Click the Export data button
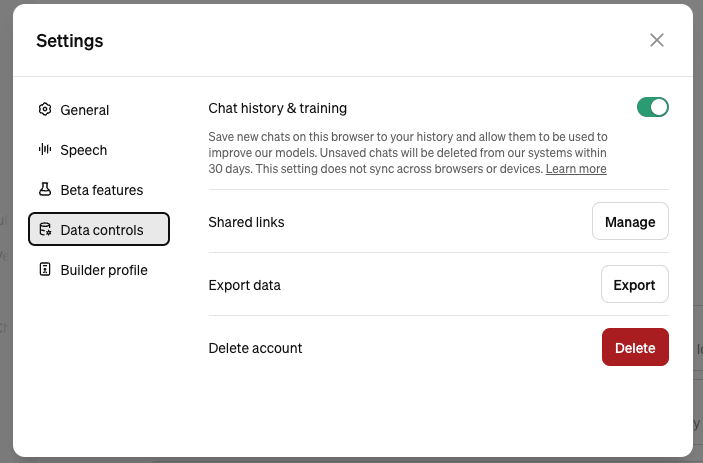Image resolution: width=703 pixels, height=463 pixels. [634, 284]
